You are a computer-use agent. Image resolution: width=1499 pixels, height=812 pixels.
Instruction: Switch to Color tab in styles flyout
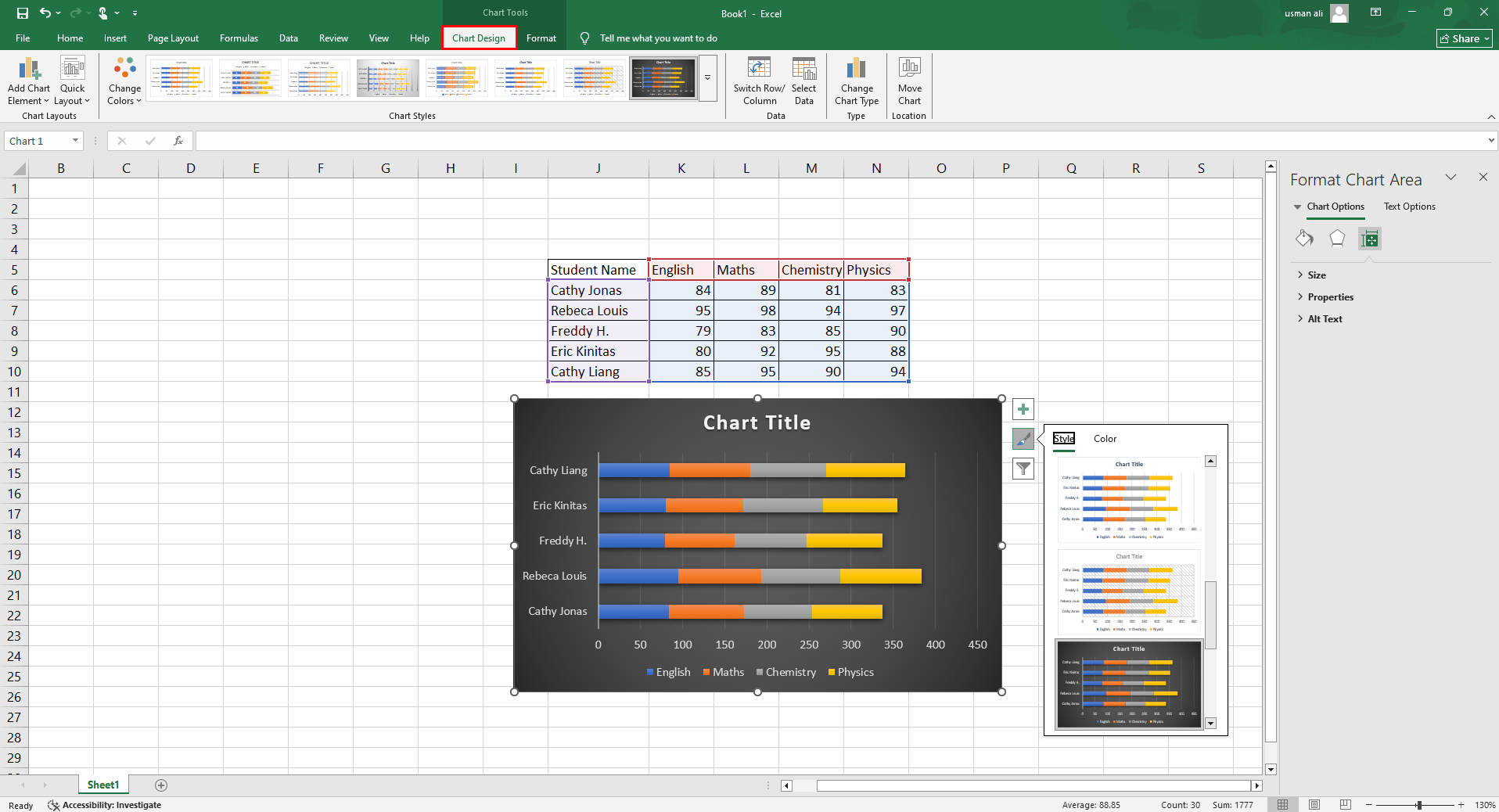[x=1105, y=439]
